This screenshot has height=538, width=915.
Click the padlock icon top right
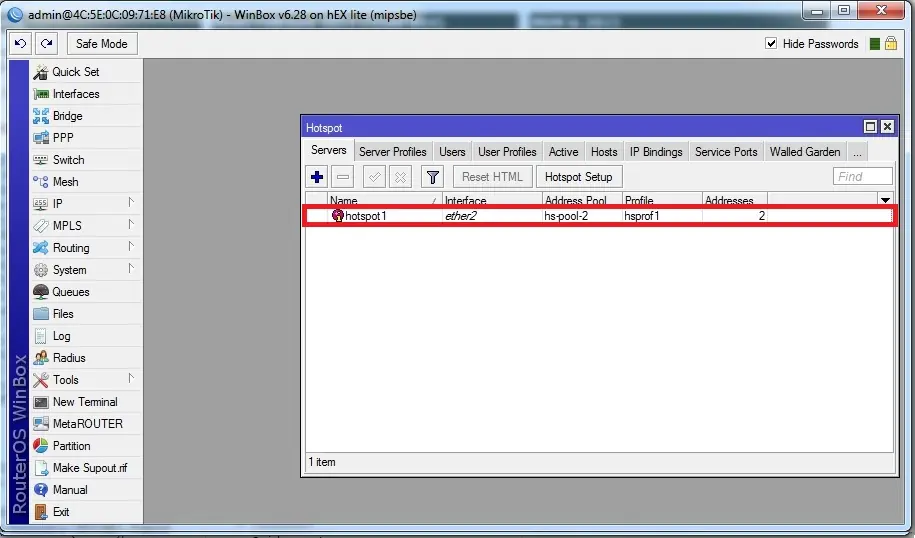[890, 44]
